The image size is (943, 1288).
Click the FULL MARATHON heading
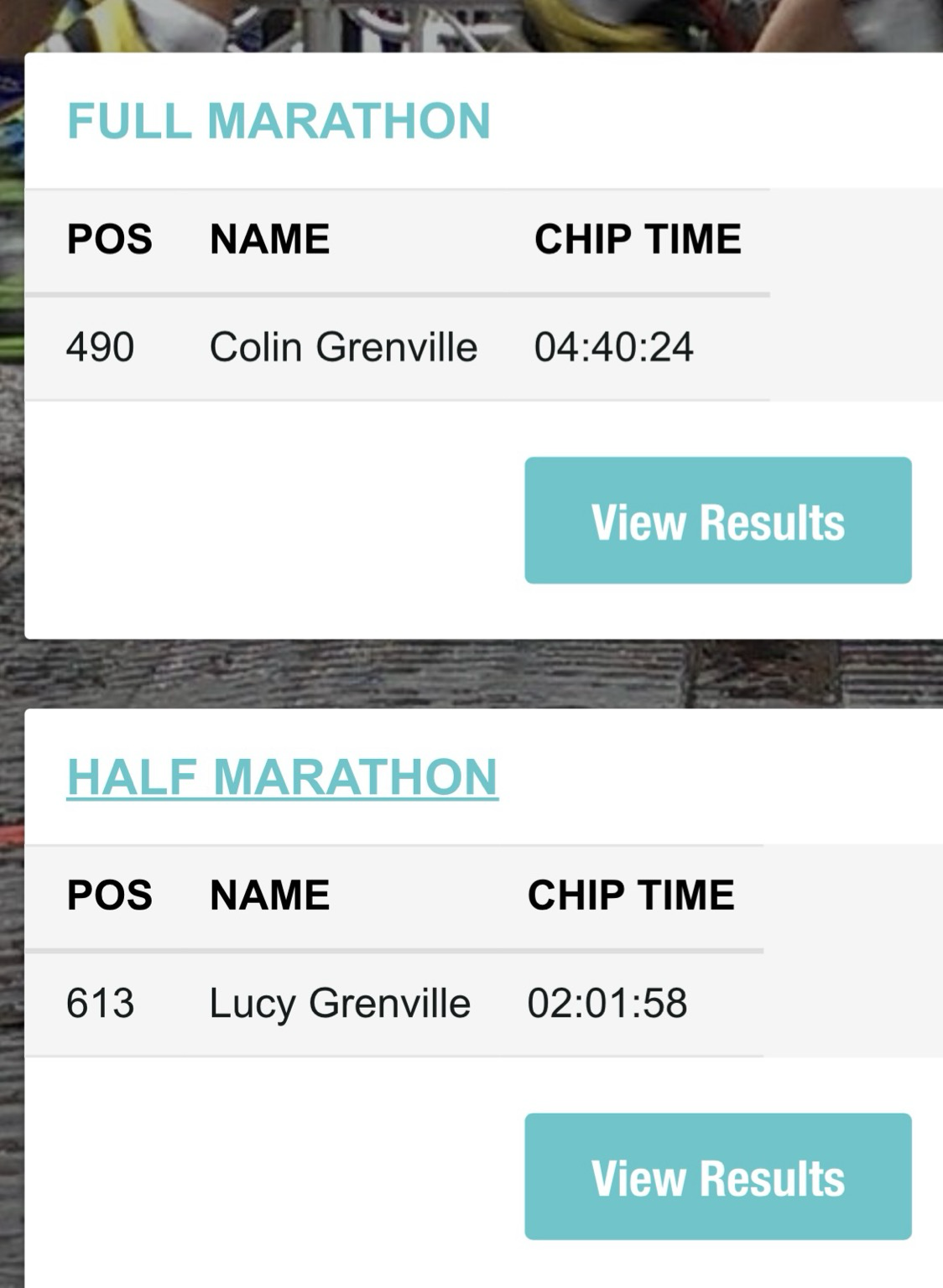[279, 121]
